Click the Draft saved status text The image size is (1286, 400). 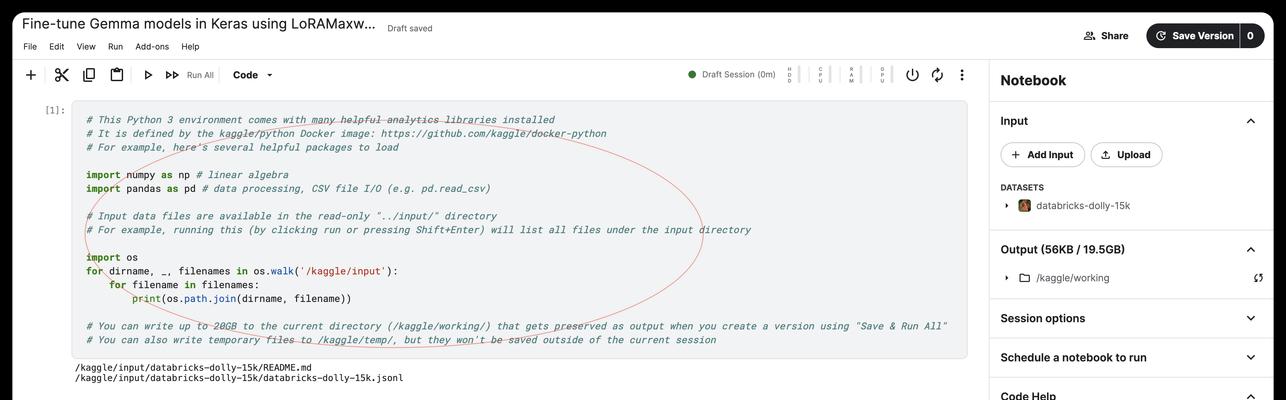pos(410,29)
